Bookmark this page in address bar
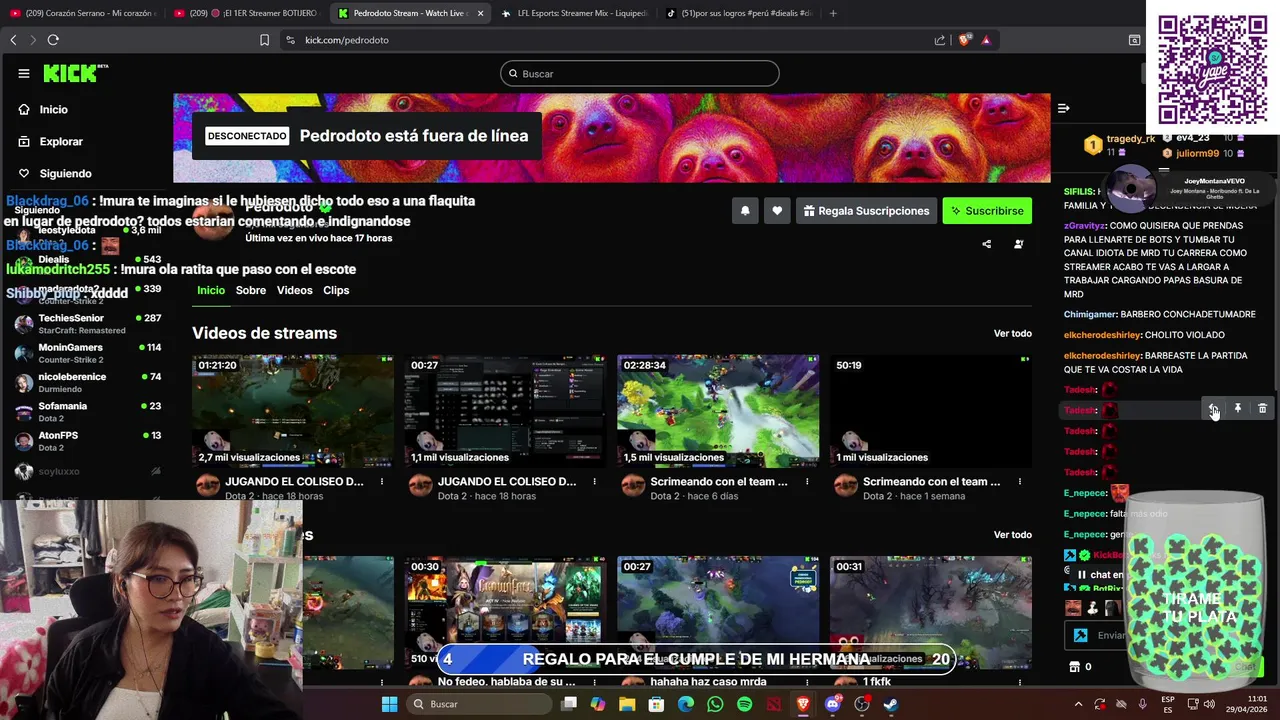 click(264, 40)
